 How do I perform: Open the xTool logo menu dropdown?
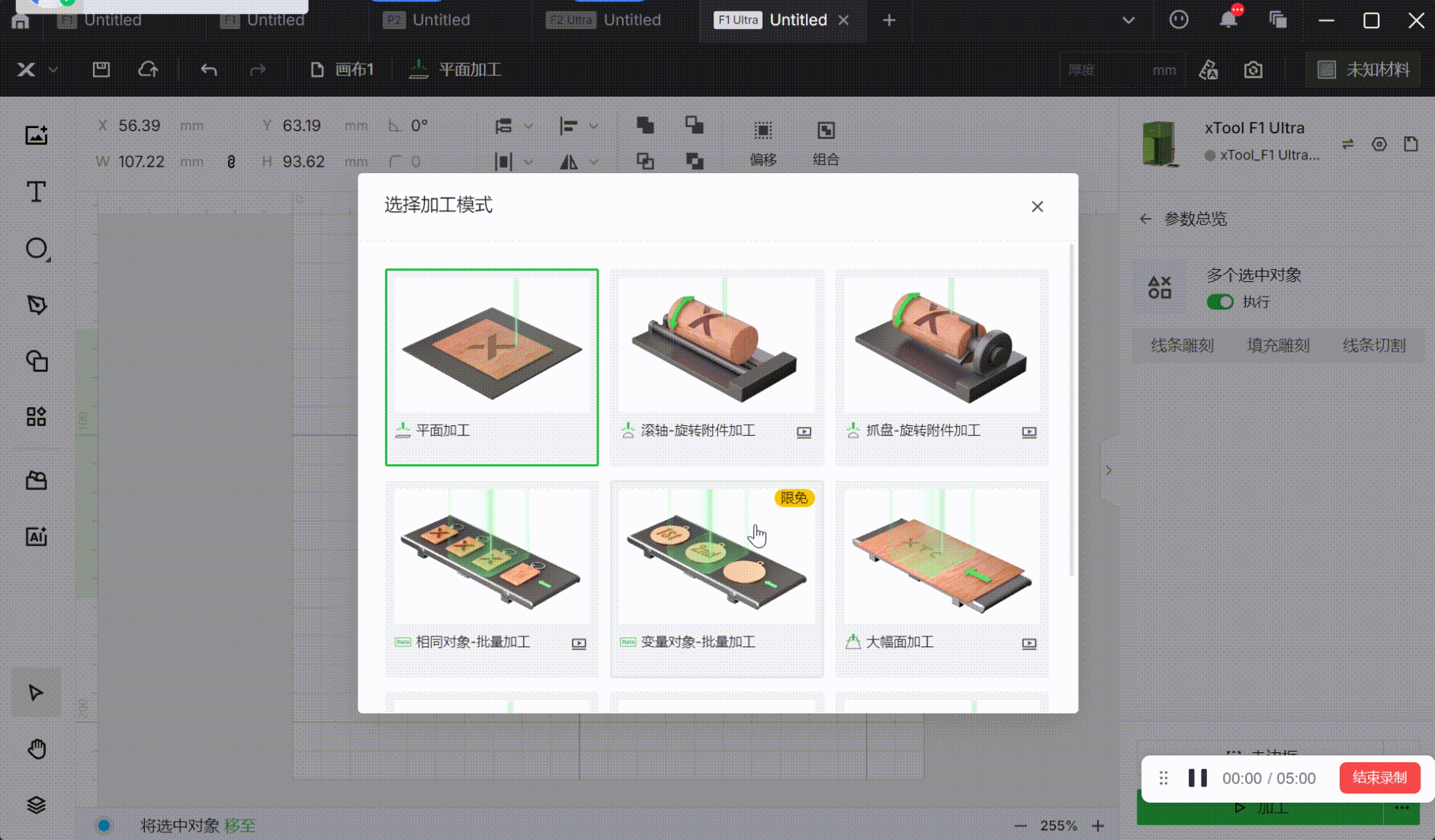click(x=37, y=69)
